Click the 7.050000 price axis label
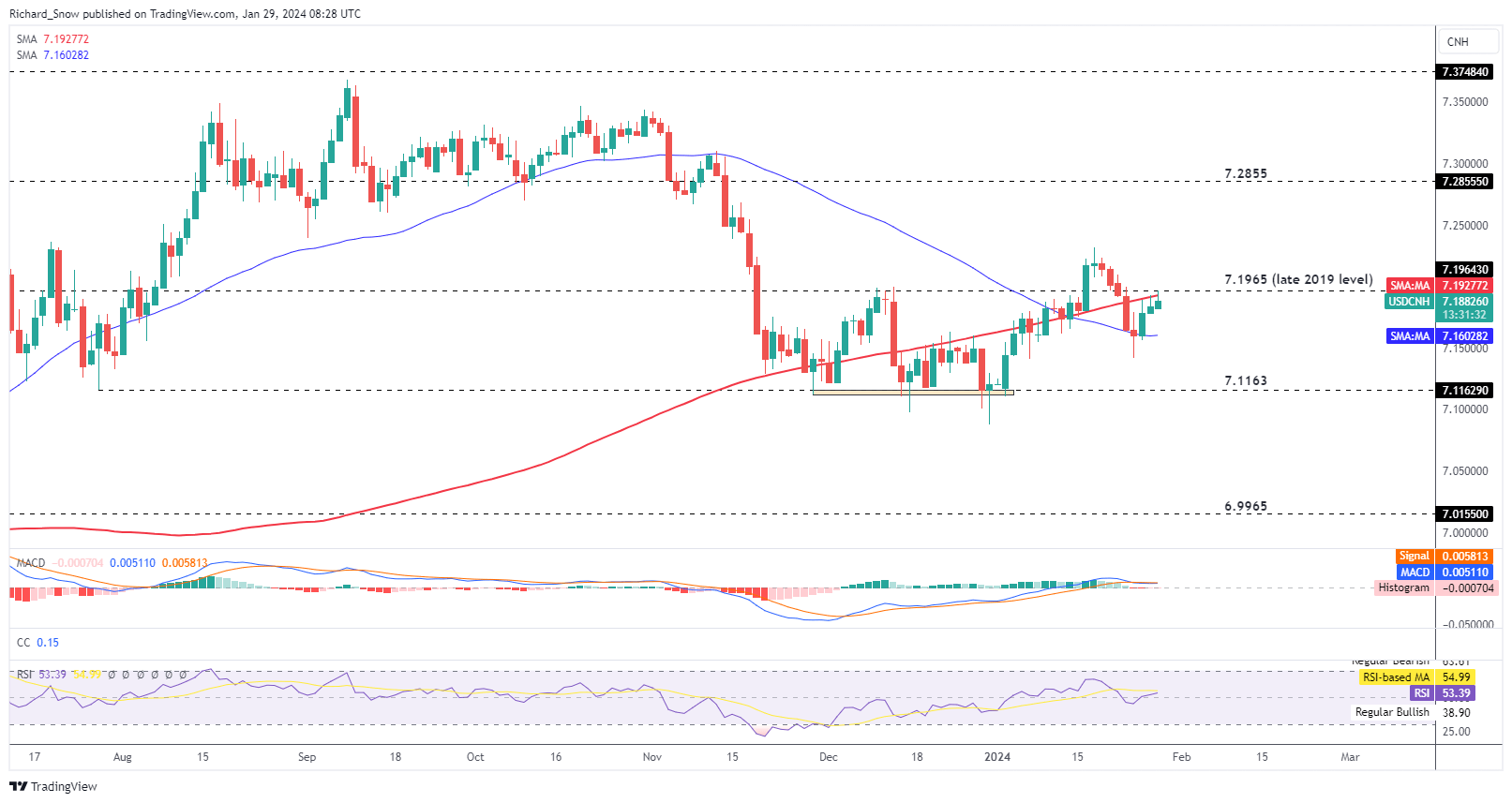The height and width of the screenshot is (803, 1512). pos(1464,471)
